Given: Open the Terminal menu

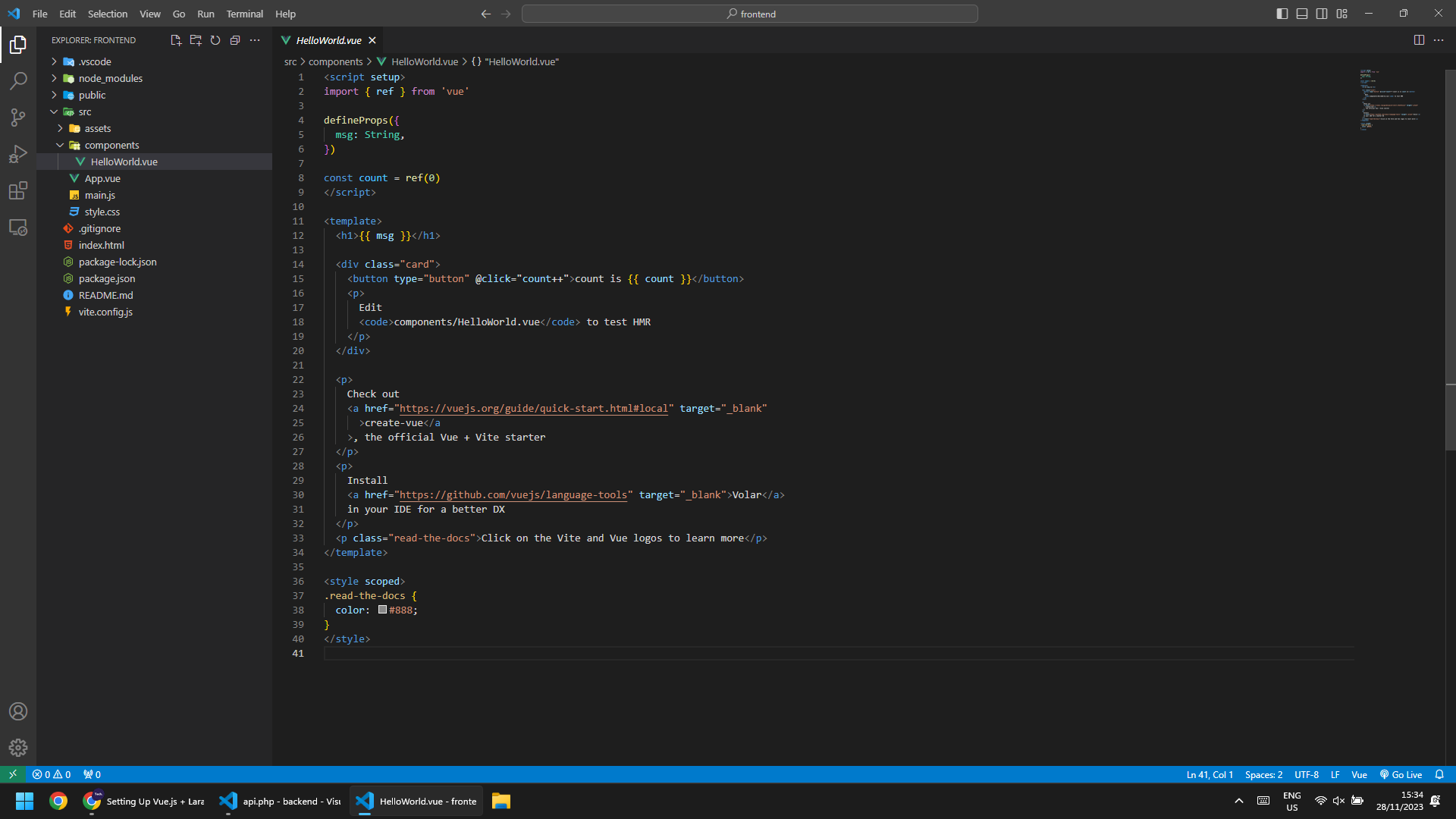Looking at the screenshot, I should click(x=244, y=14).
